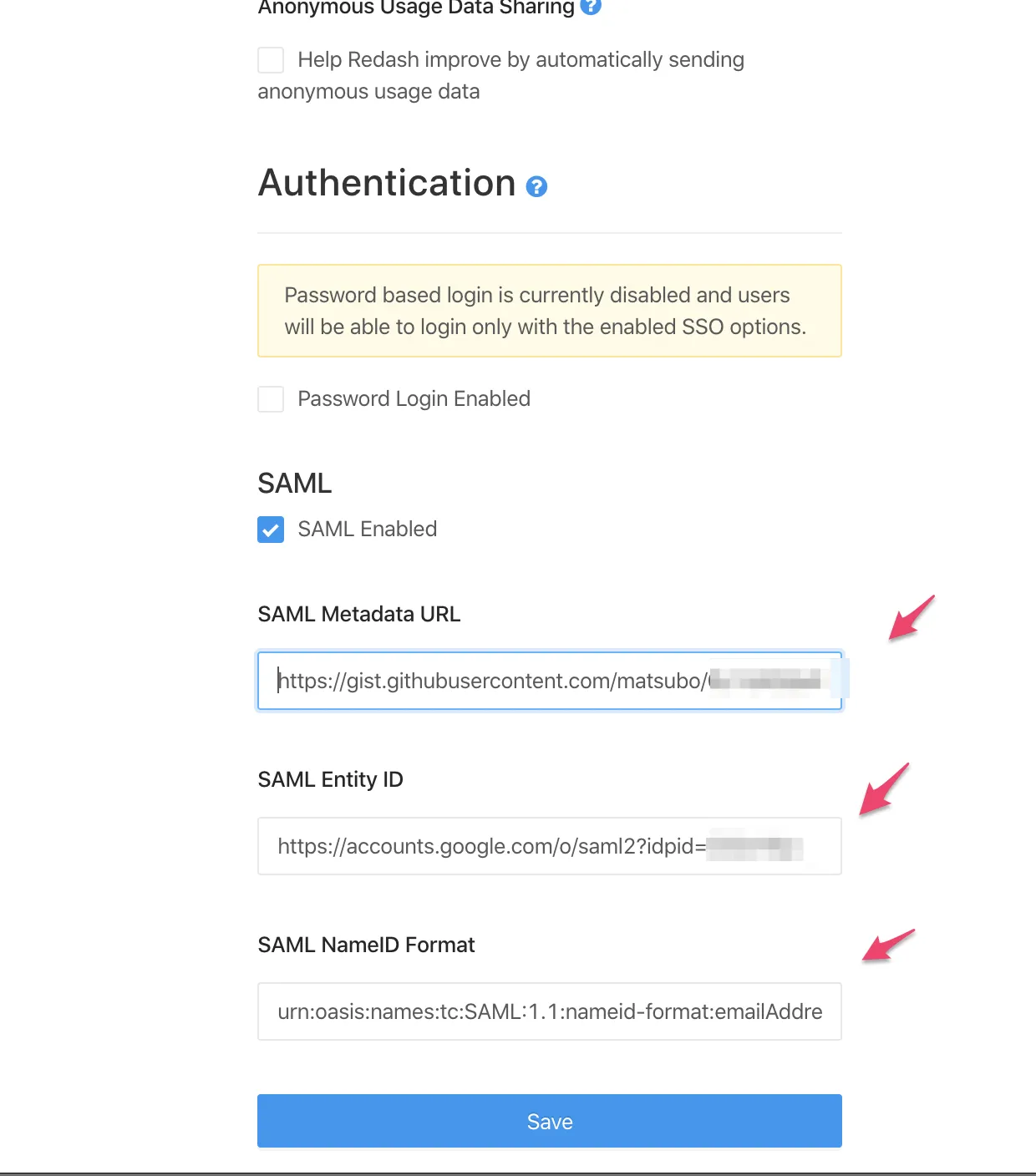The width and height of the screenshot is (1036, 1176).
Task: Click the "SAML Metadata URL" field label
Action: tap(359, 615)
